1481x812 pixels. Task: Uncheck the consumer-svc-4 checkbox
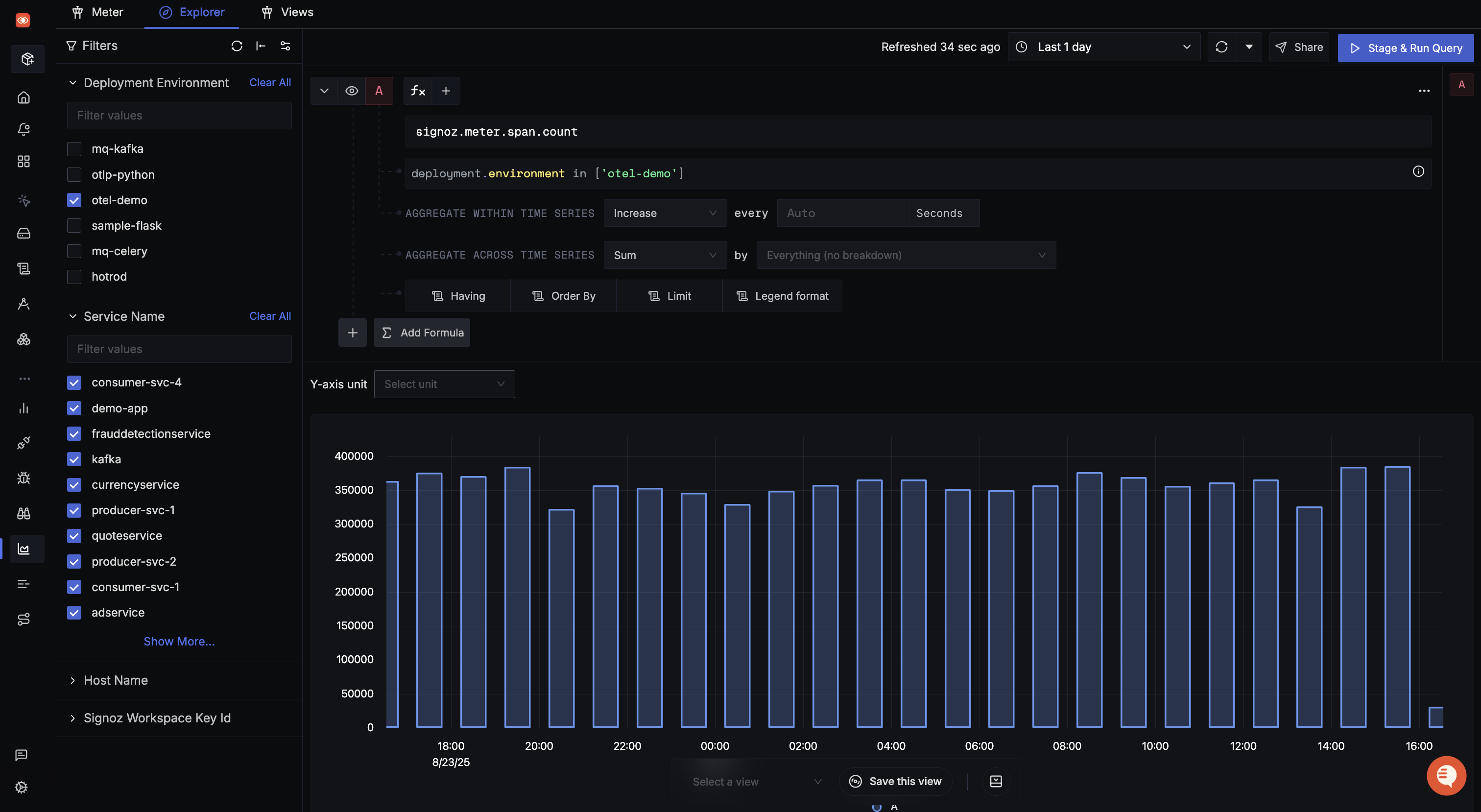pyautogui.click(x=74, y=382)
